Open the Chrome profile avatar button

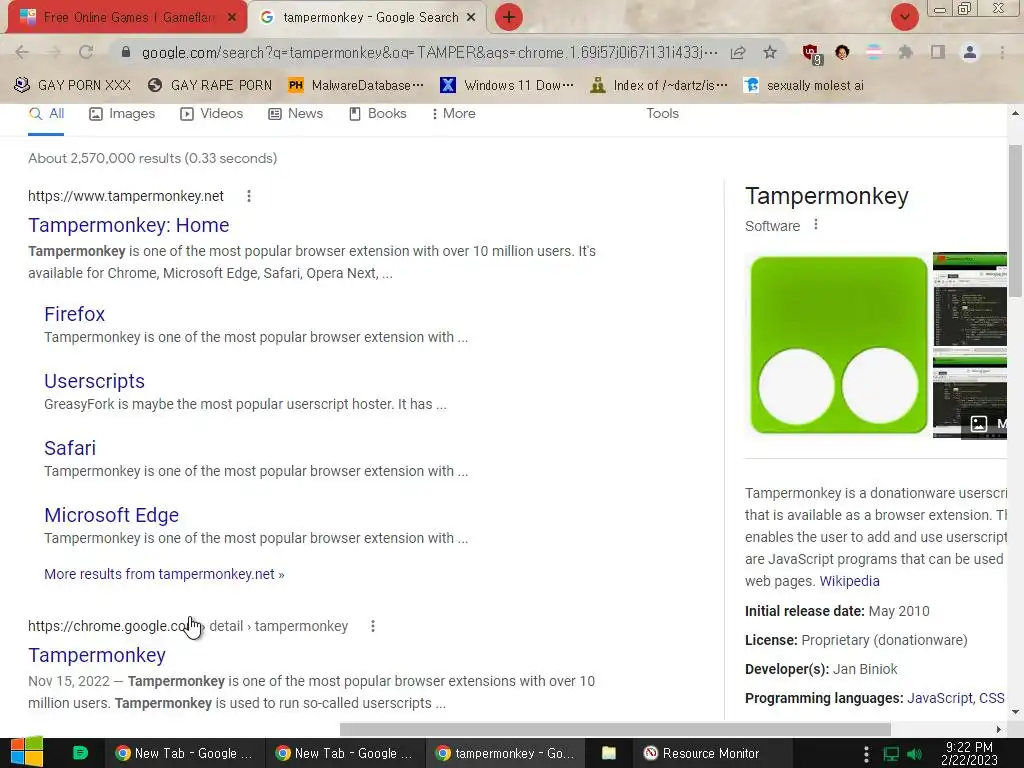click(970, 52)
